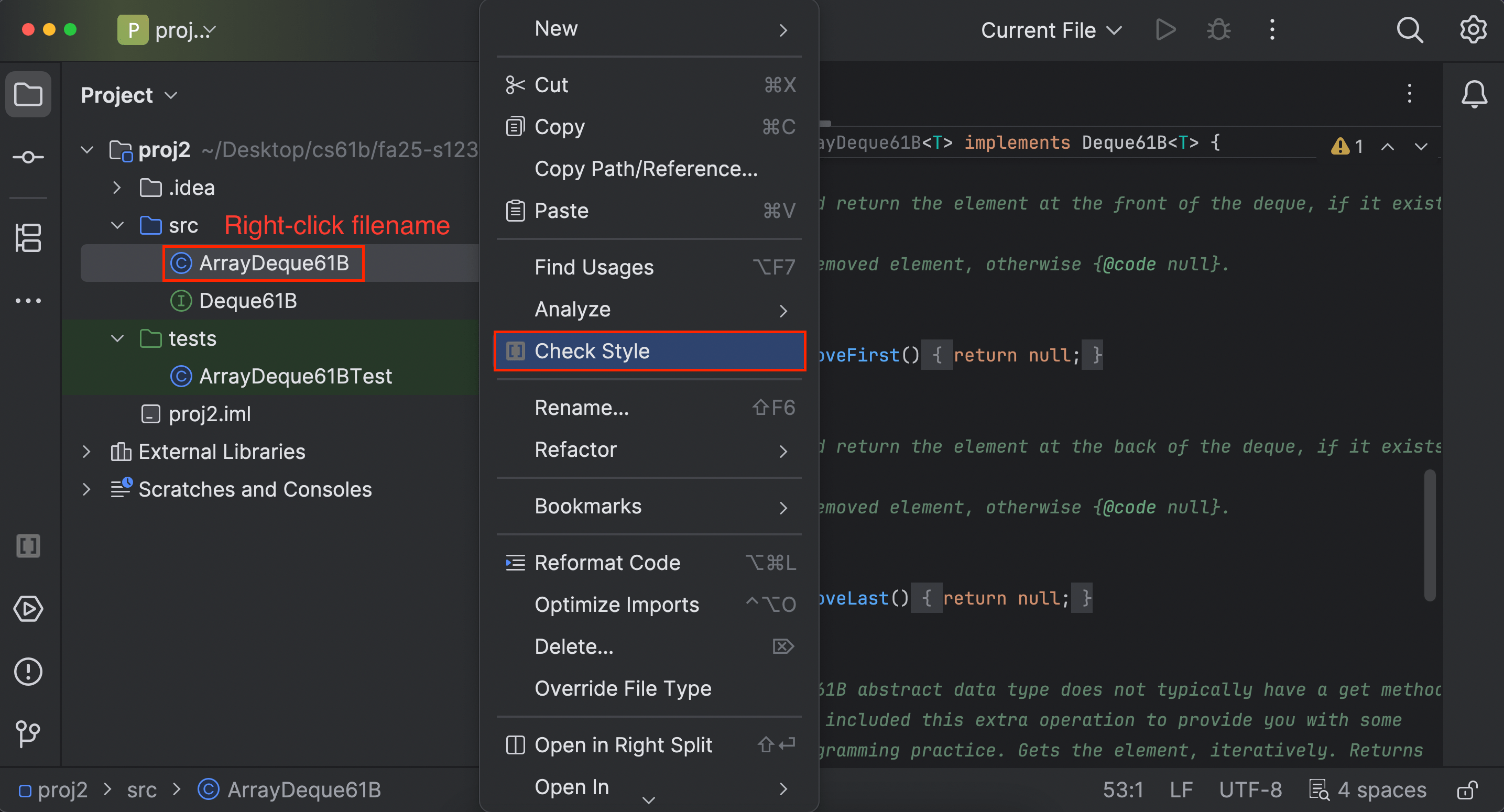Open the Problems tool window icon
The image size is (1504, 812).
point(28,671)
